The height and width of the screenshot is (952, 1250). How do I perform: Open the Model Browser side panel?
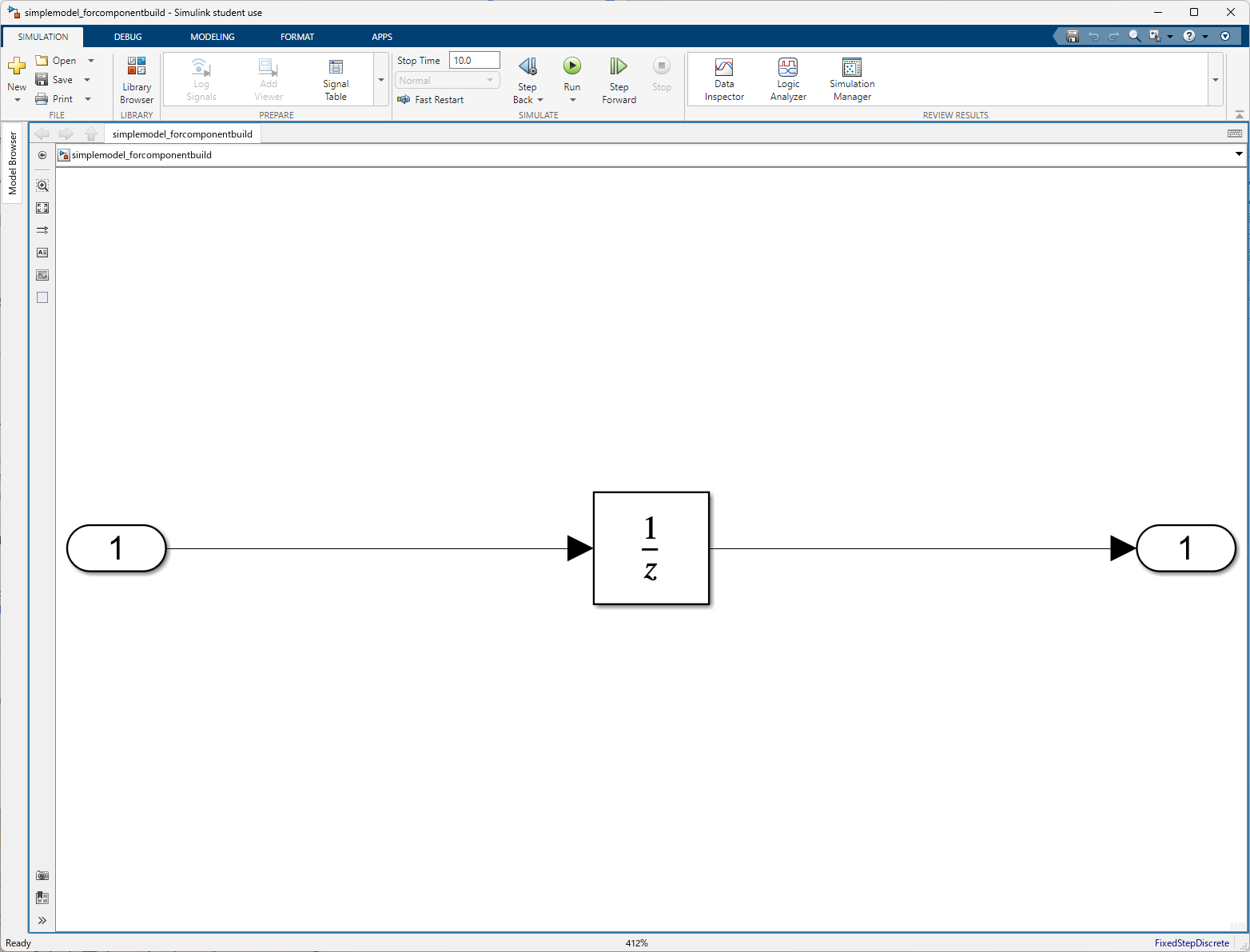[13, 163]
